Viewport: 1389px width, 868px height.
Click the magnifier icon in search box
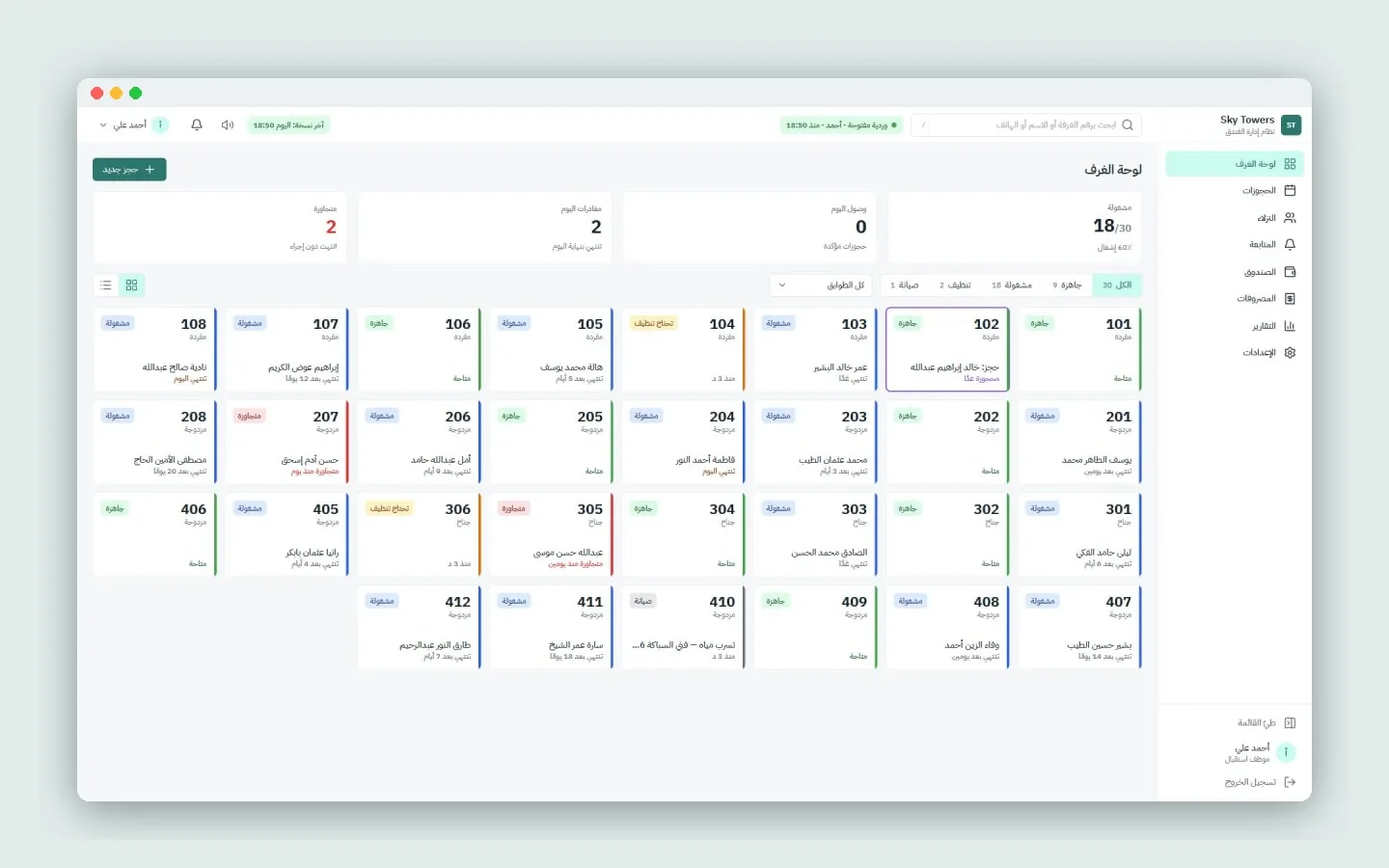(1128, 125)
